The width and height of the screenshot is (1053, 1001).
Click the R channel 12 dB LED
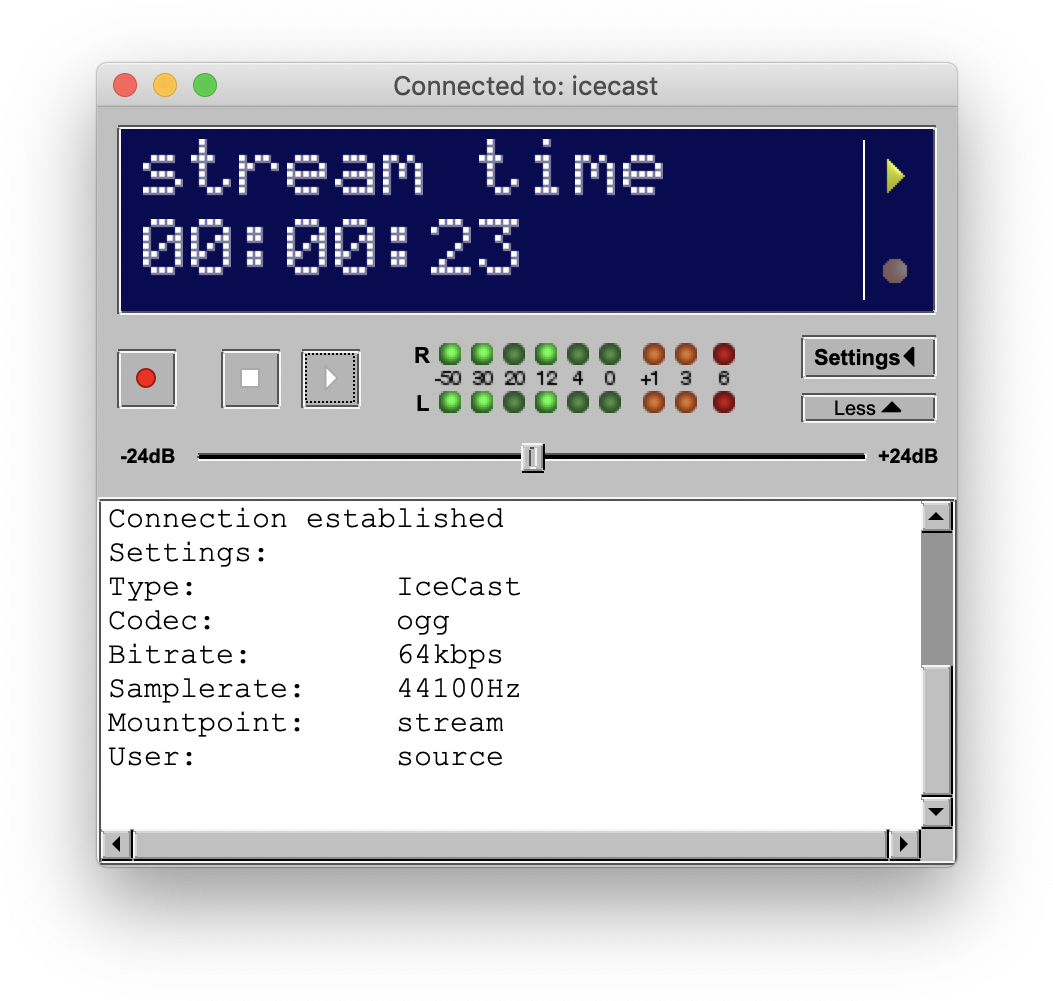tap(546, 354)
